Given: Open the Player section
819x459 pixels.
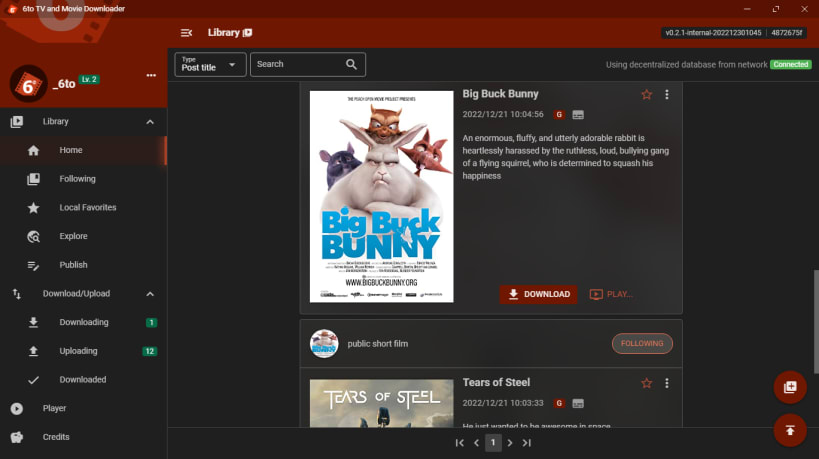Looking at the screenshot, I should point(84,409).
